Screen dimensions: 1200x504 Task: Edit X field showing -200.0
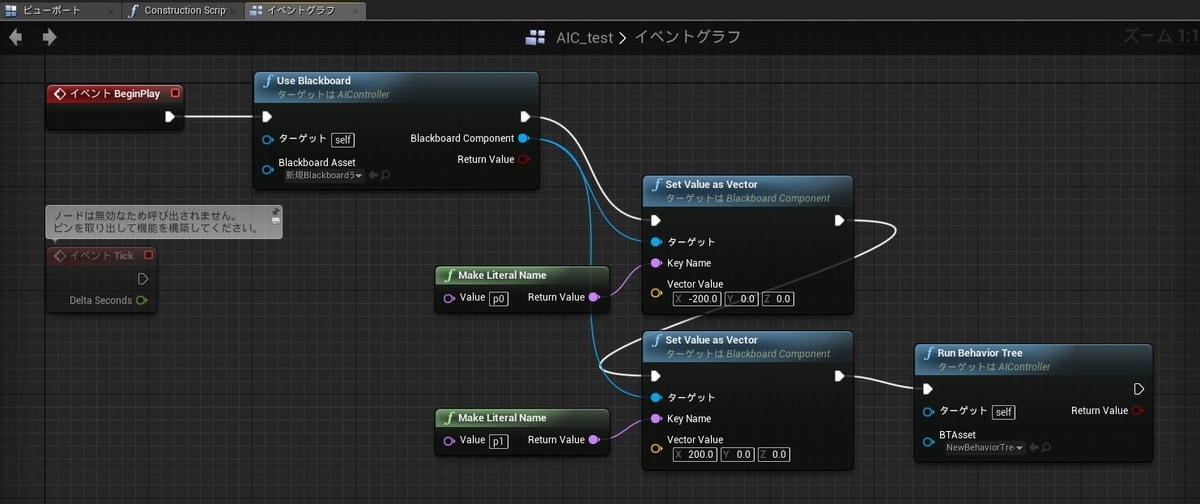point(698,299)
